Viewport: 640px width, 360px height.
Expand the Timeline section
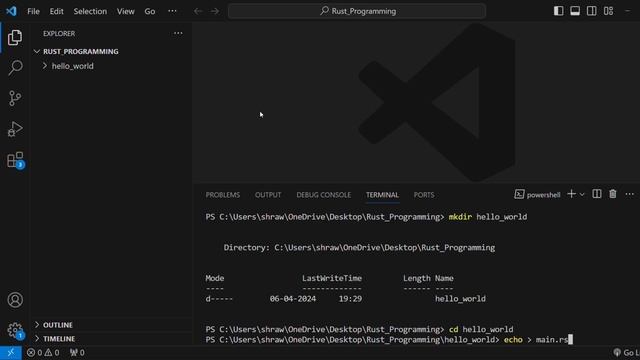59,339
